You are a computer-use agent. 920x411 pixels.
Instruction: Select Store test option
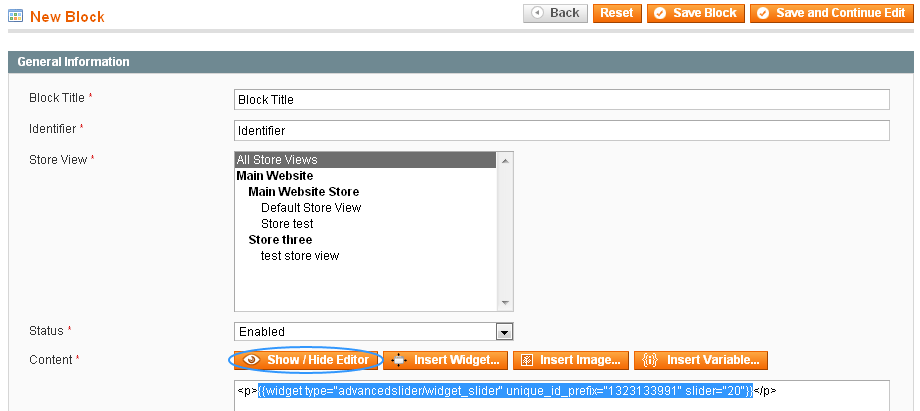point(366,224)
